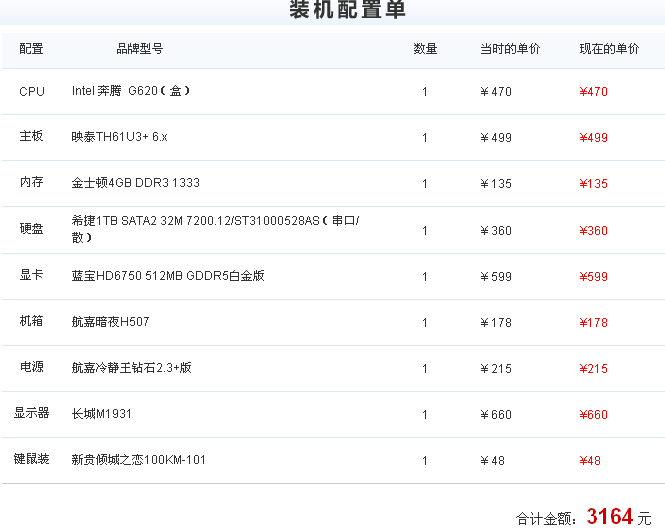Screen dimensions: 665x528
Task: Click quantity 1 in the 主板 row
Action: pyautogui.click(x=425, y=137)
